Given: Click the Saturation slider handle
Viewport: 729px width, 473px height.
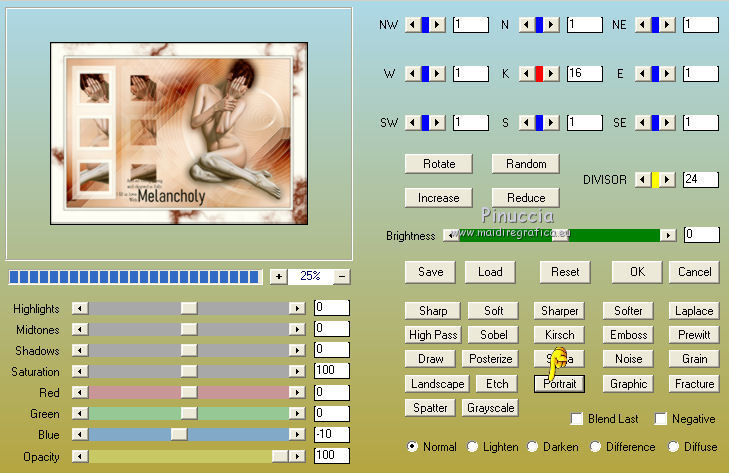Looking at the screenshot, I should pos(189,371).
